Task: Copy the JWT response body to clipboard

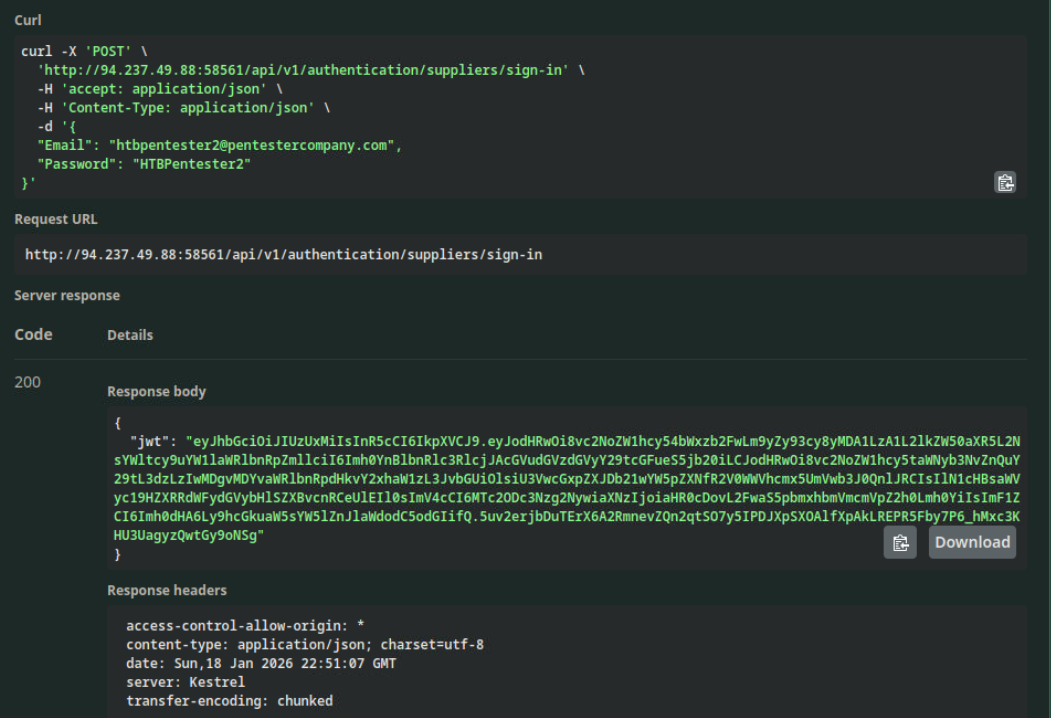Action: (900, 542)
